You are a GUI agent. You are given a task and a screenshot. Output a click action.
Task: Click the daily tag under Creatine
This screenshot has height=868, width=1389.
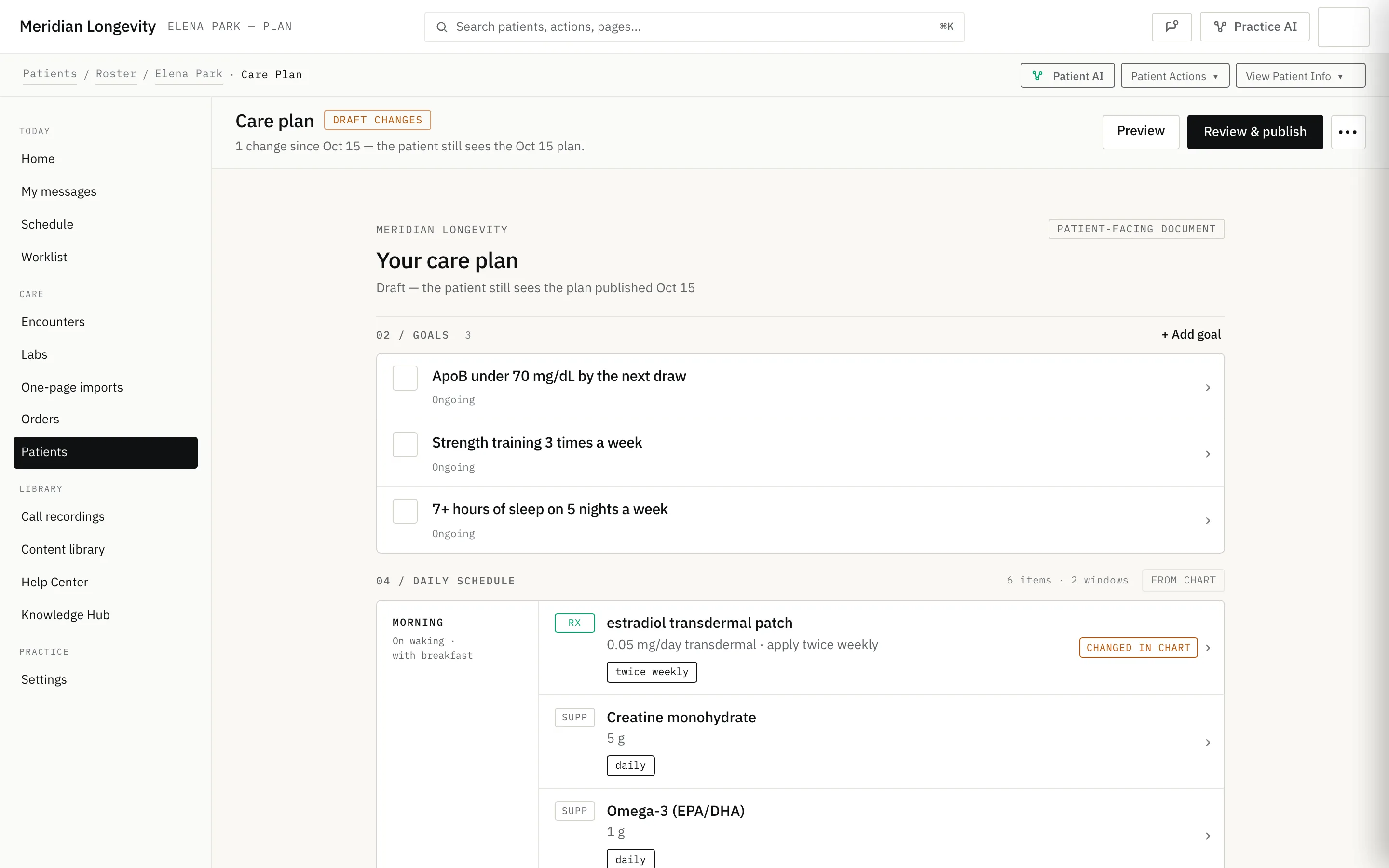(x=630, y=766)
